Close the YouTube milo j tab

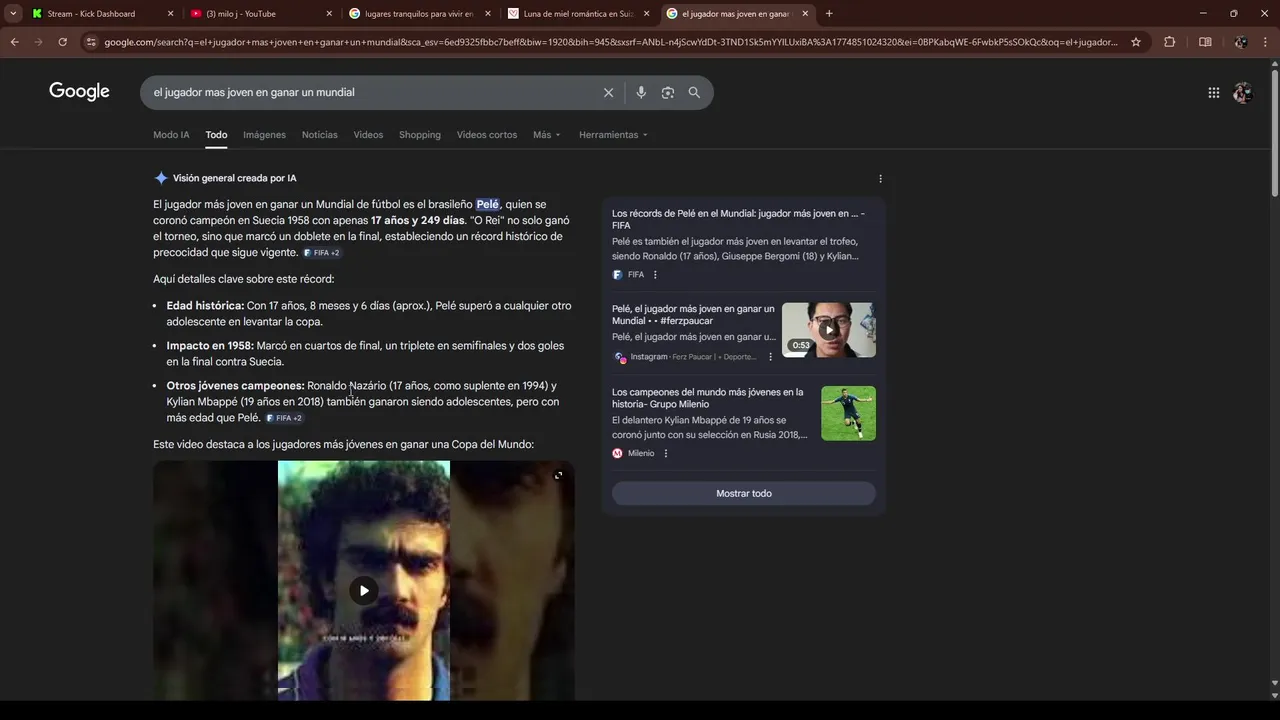point(330,14)
